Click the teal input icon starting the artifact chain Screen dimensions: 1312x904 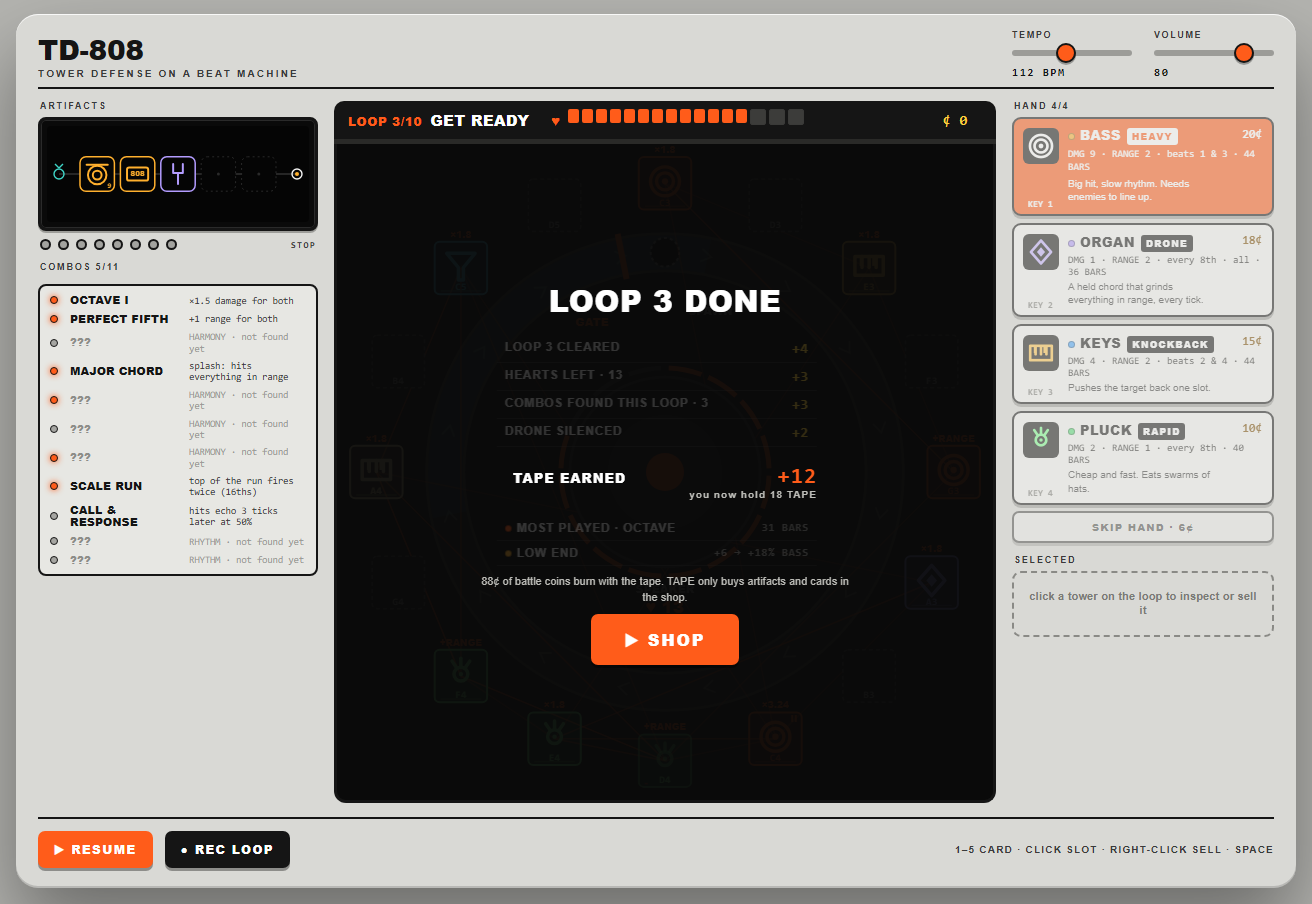58,173
